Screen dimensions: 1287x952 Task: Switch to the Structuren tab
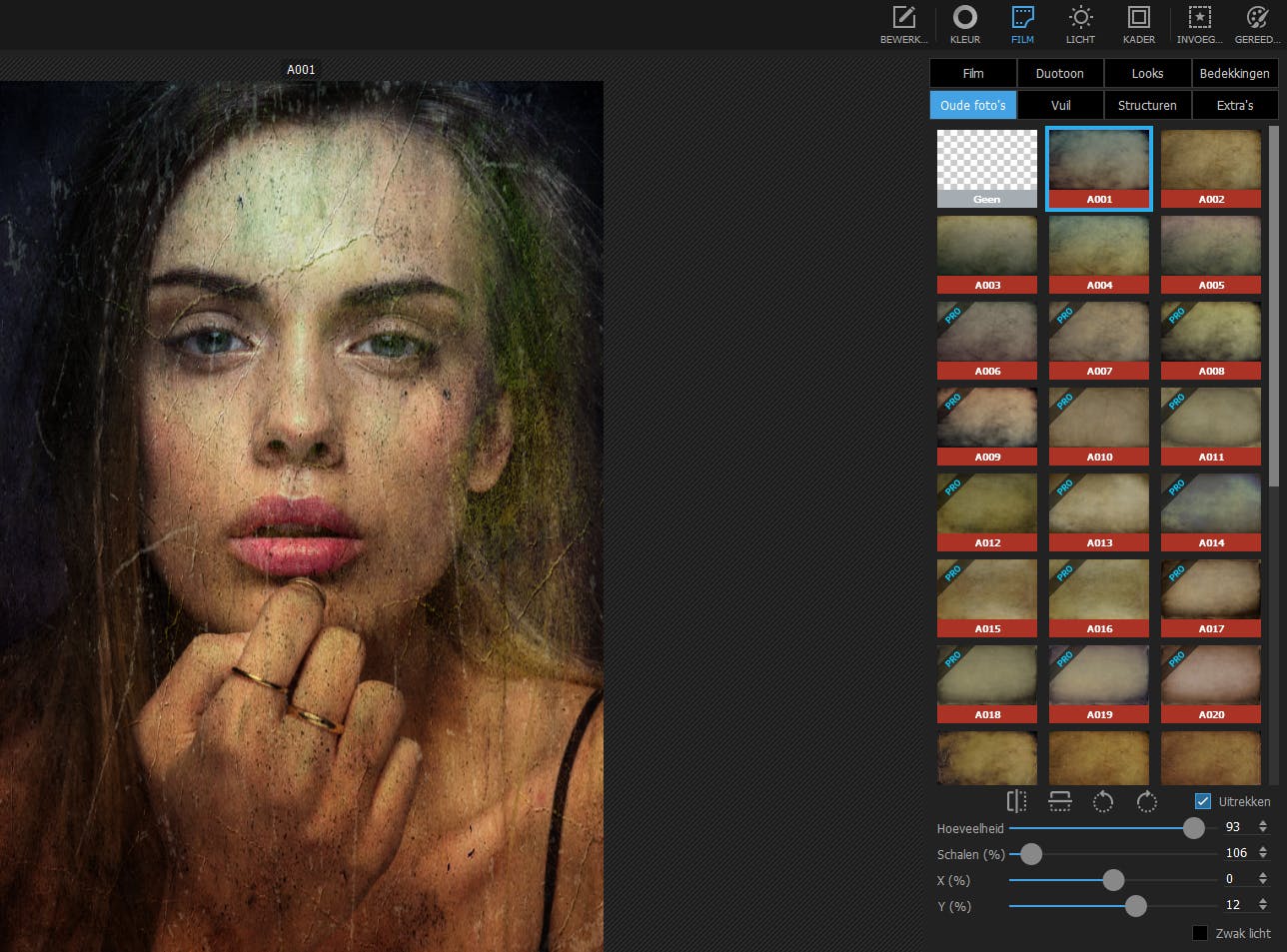[1147, 105]
